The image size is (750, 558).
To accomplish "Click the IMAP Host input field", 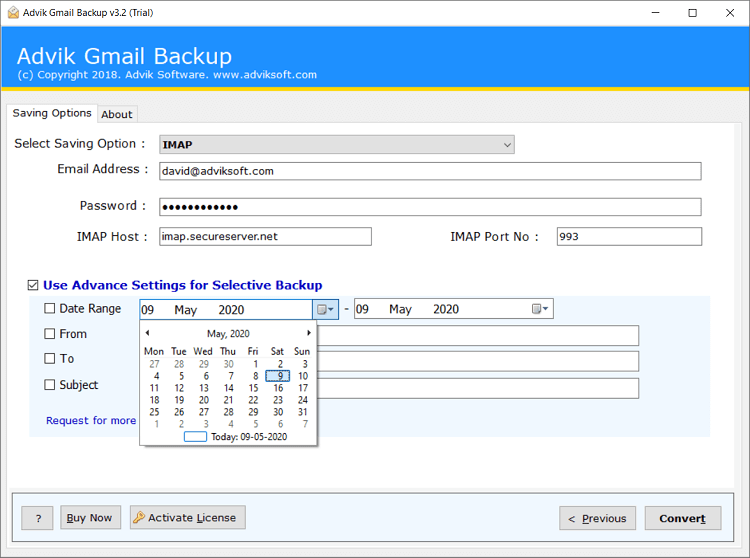I will click(265, 237).
